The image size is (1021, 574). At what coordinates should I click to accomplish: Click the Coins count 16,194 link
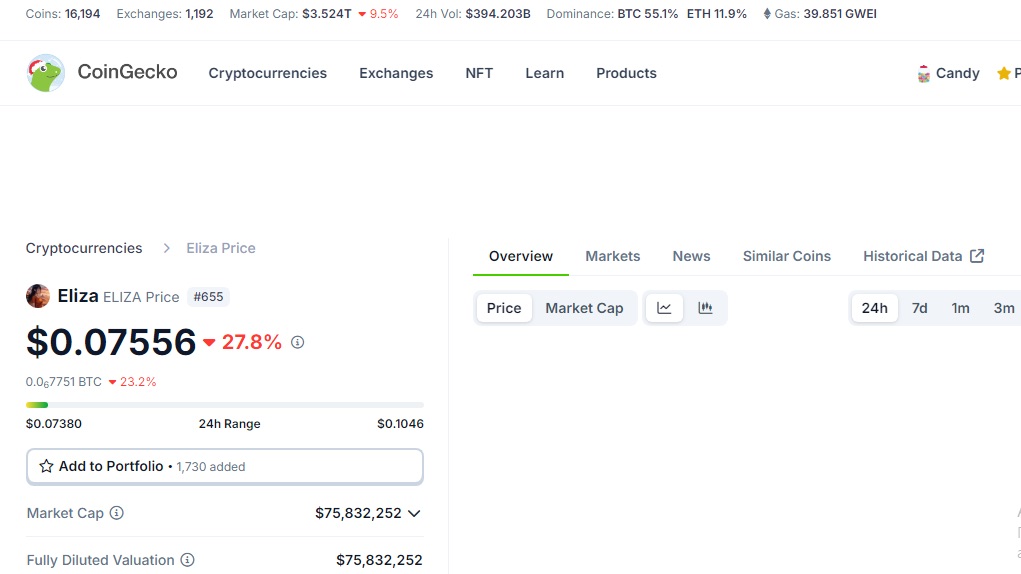pos(82,14)
